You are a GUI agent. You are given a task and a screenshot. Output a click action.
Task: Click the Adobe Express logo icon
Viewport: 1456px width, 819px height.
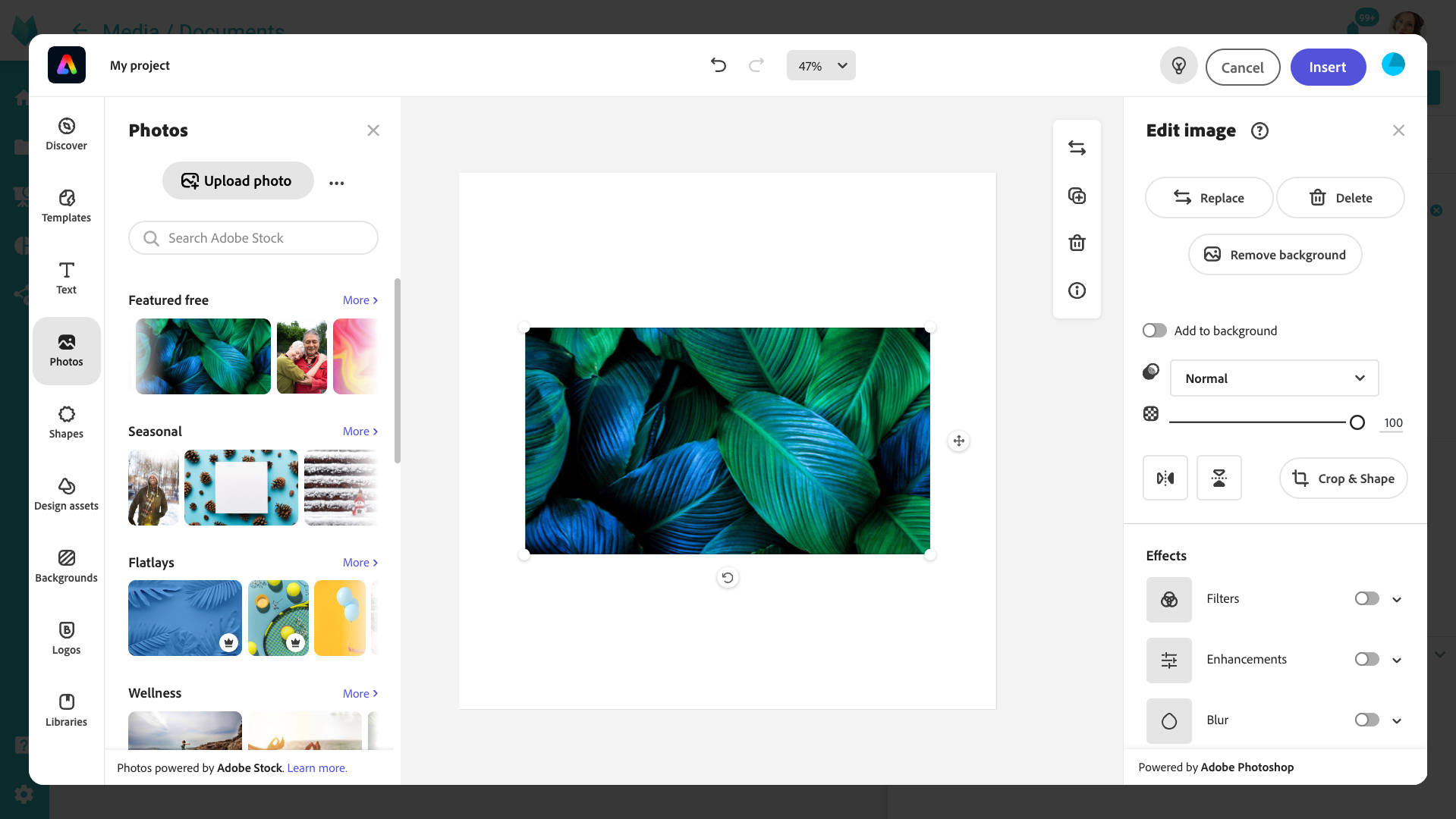pyautogui.click(x=67, y=65)
